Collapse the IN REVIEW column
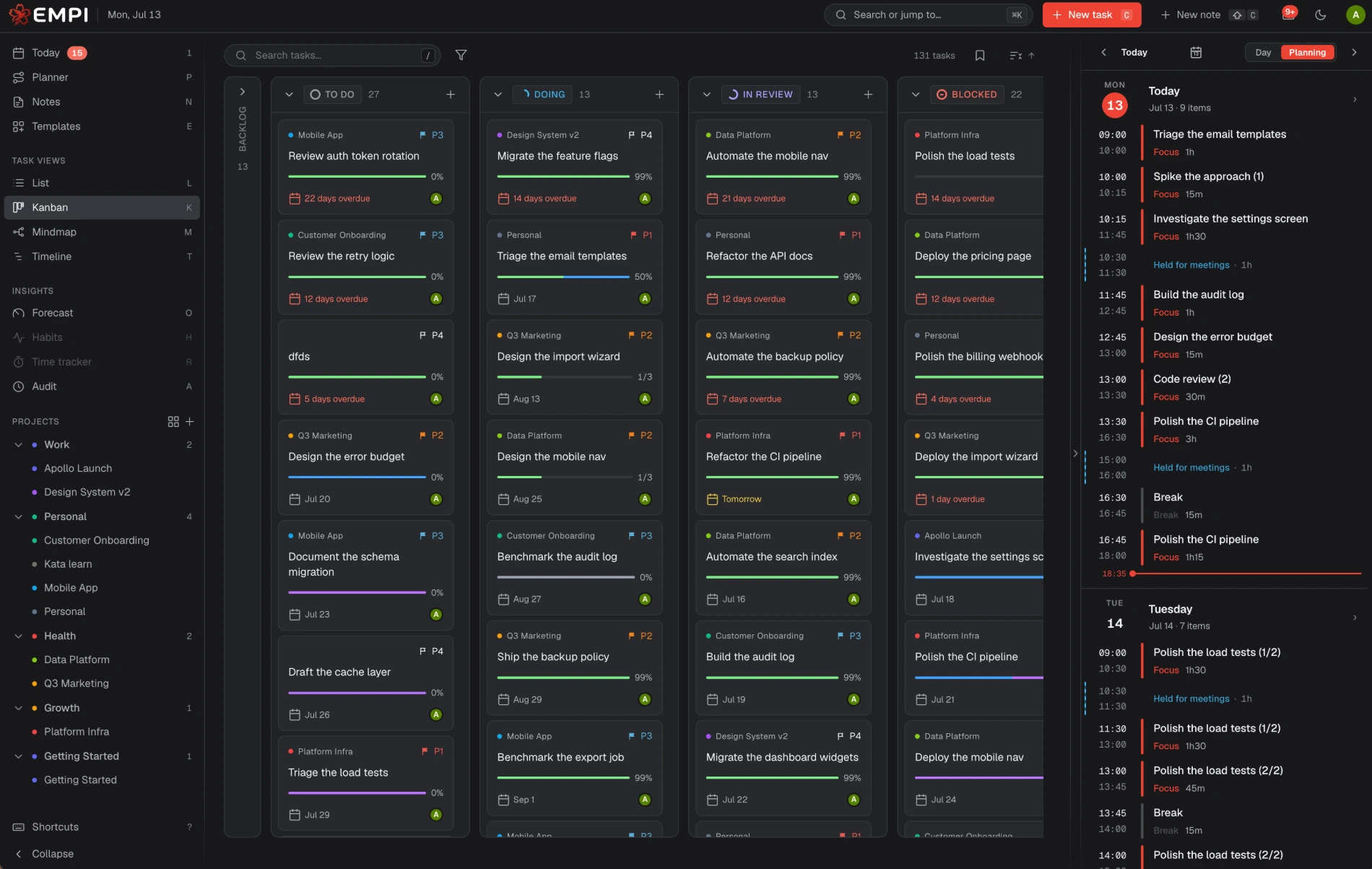 [707, 95]
